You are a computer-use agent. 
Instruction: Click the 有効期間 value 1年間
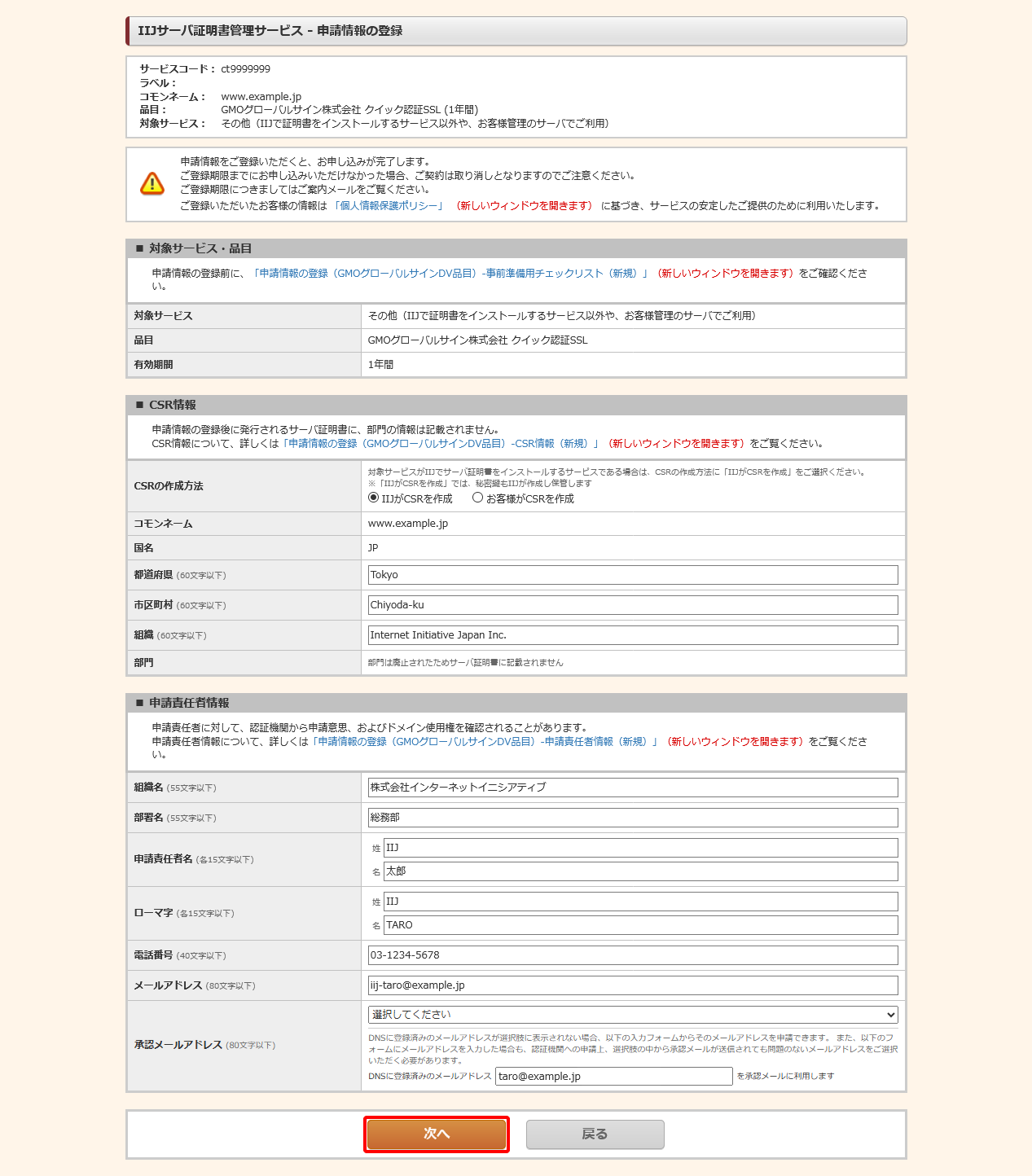point(380,365)
